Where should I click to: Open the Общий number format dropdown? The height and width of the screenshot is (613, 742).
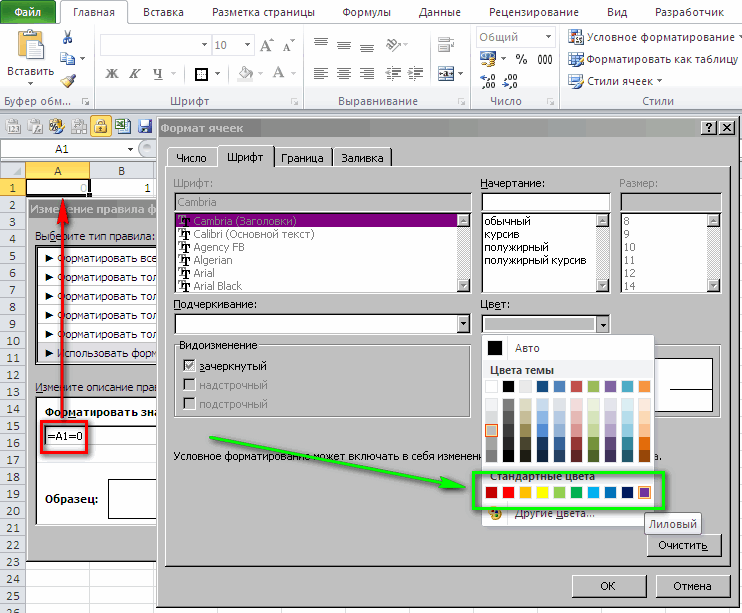(x=548, y=36)
